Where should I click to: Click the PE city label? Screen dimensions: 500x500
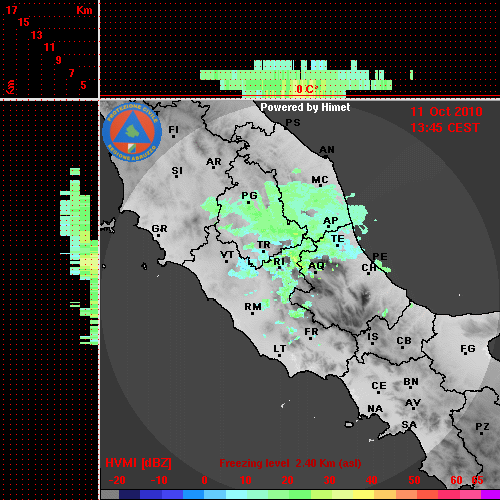380,256
